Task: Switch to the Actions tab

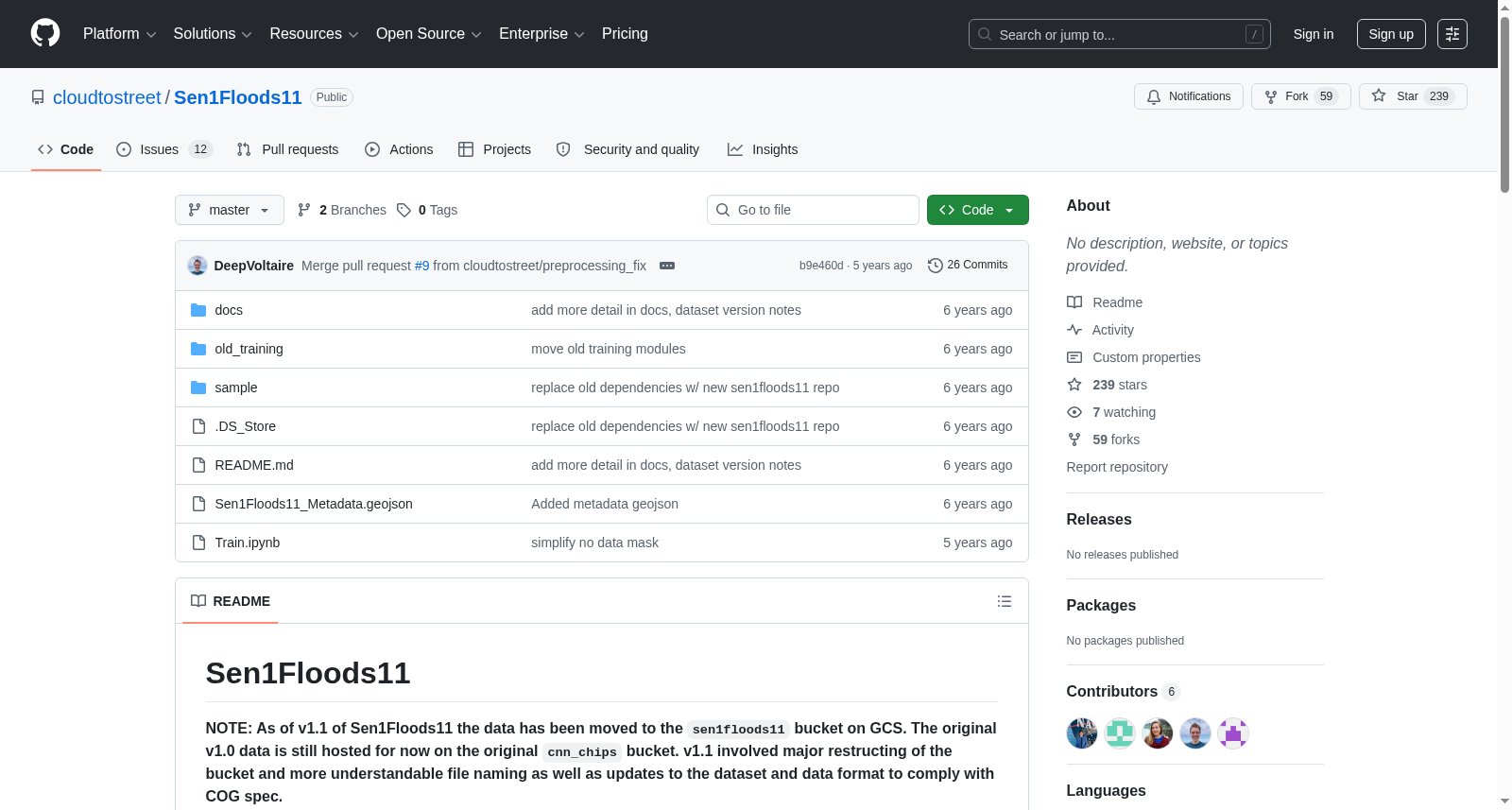Action: (399, 149)
